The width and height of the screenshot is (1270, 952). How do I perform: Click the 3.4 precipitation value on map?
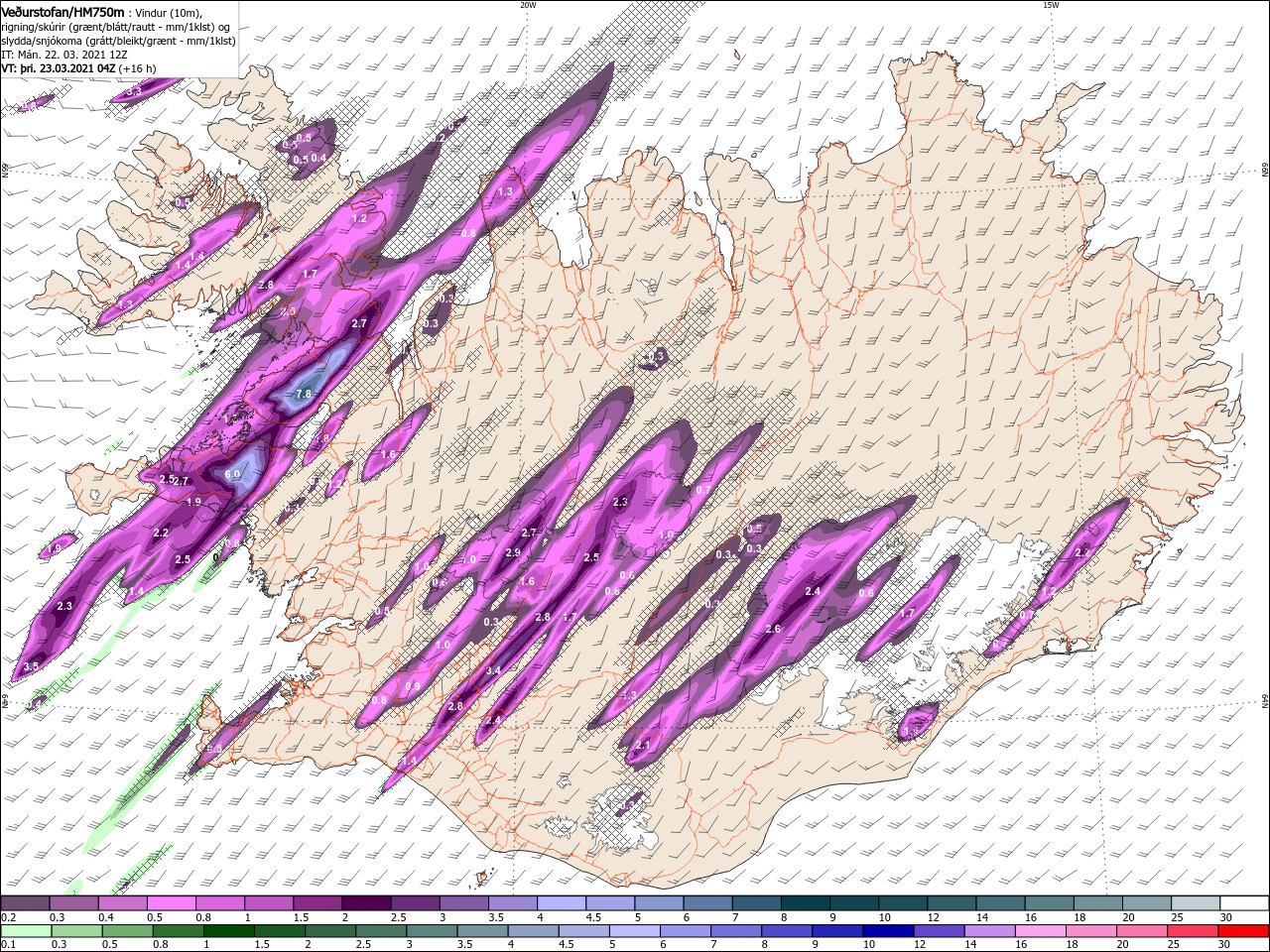pos(493,671)
